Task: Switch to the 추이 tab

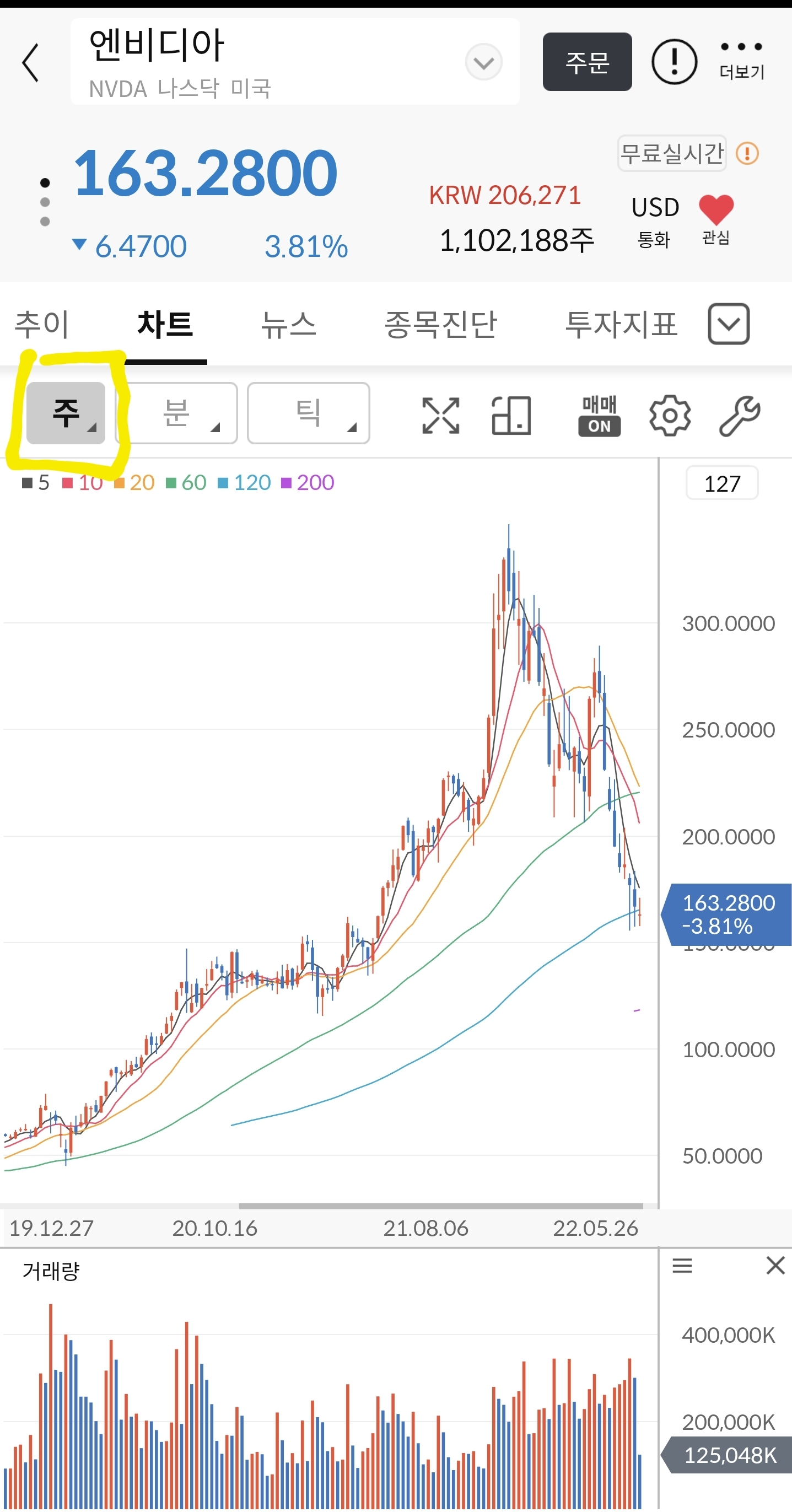Action: point(42,324)
